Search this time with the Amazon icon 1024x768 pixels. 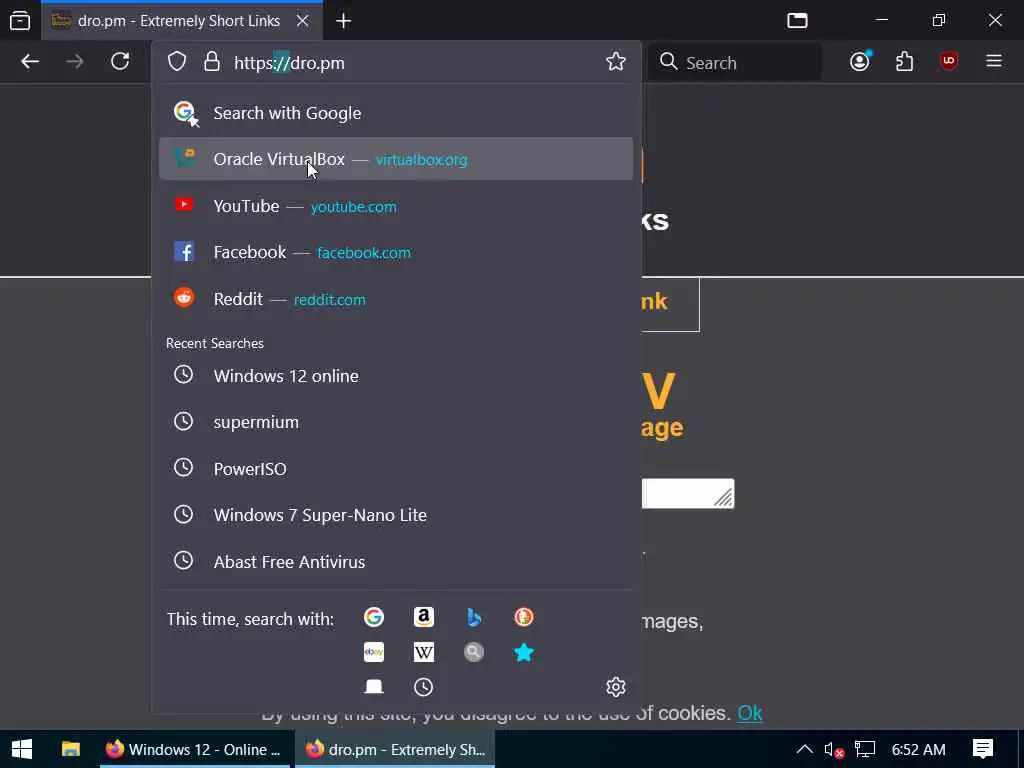[x=424, y=617]
